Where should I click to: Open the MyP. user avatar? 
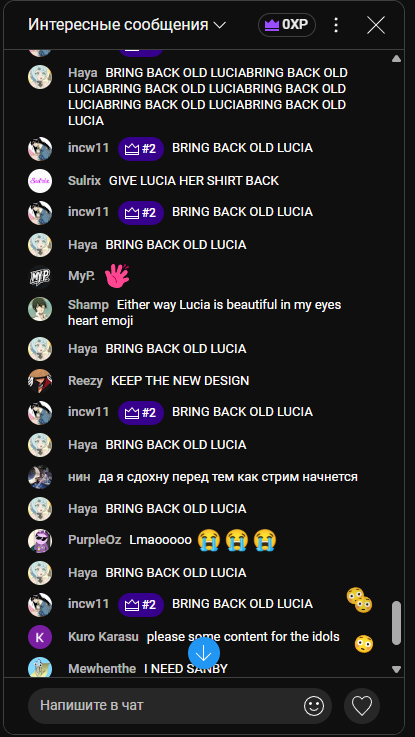[40, 277]
